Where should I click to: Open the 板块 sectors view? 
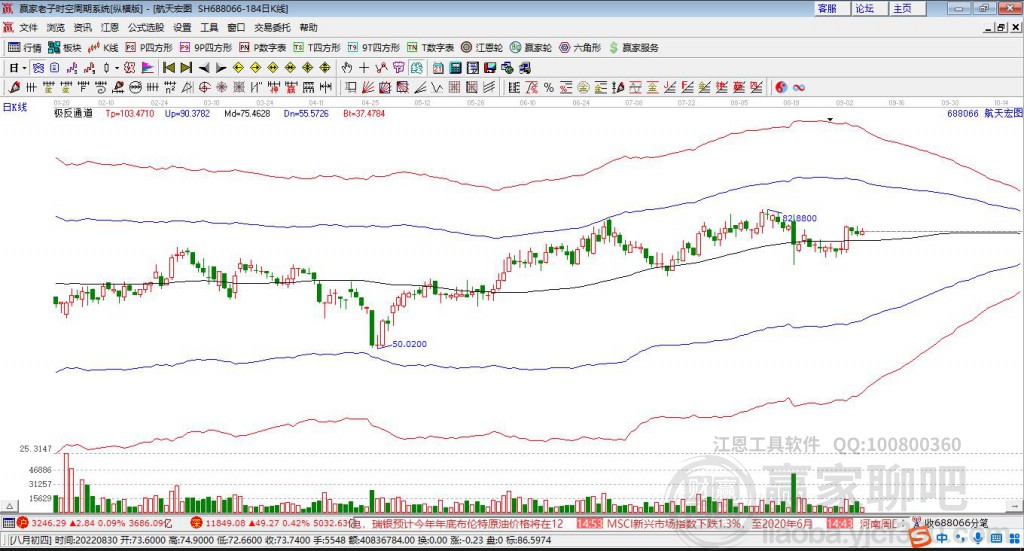(x=64, y=48)
